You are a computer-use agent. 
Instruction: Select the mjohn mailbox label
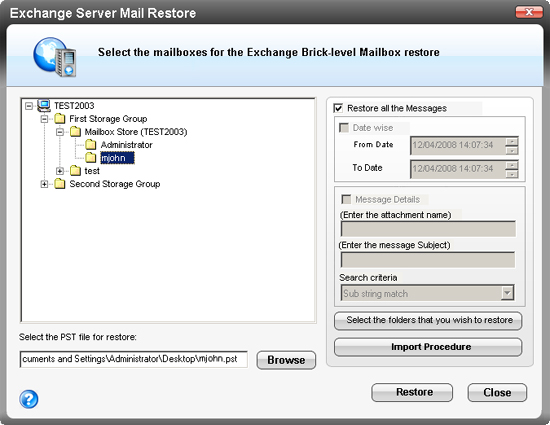(x=117, y=158)
